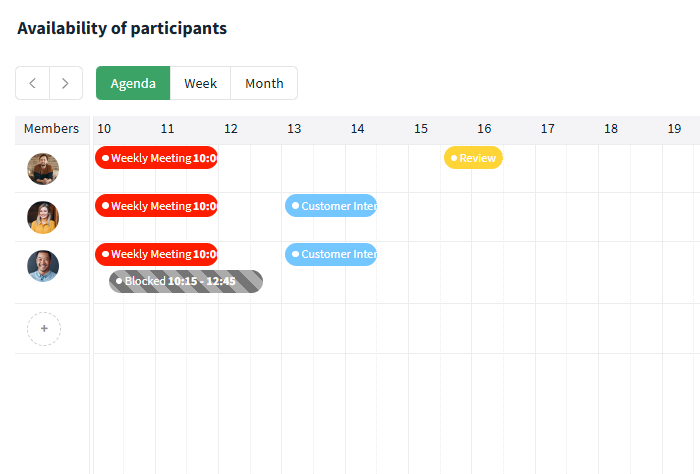Click the first member's avatar

tap(43, 169)
